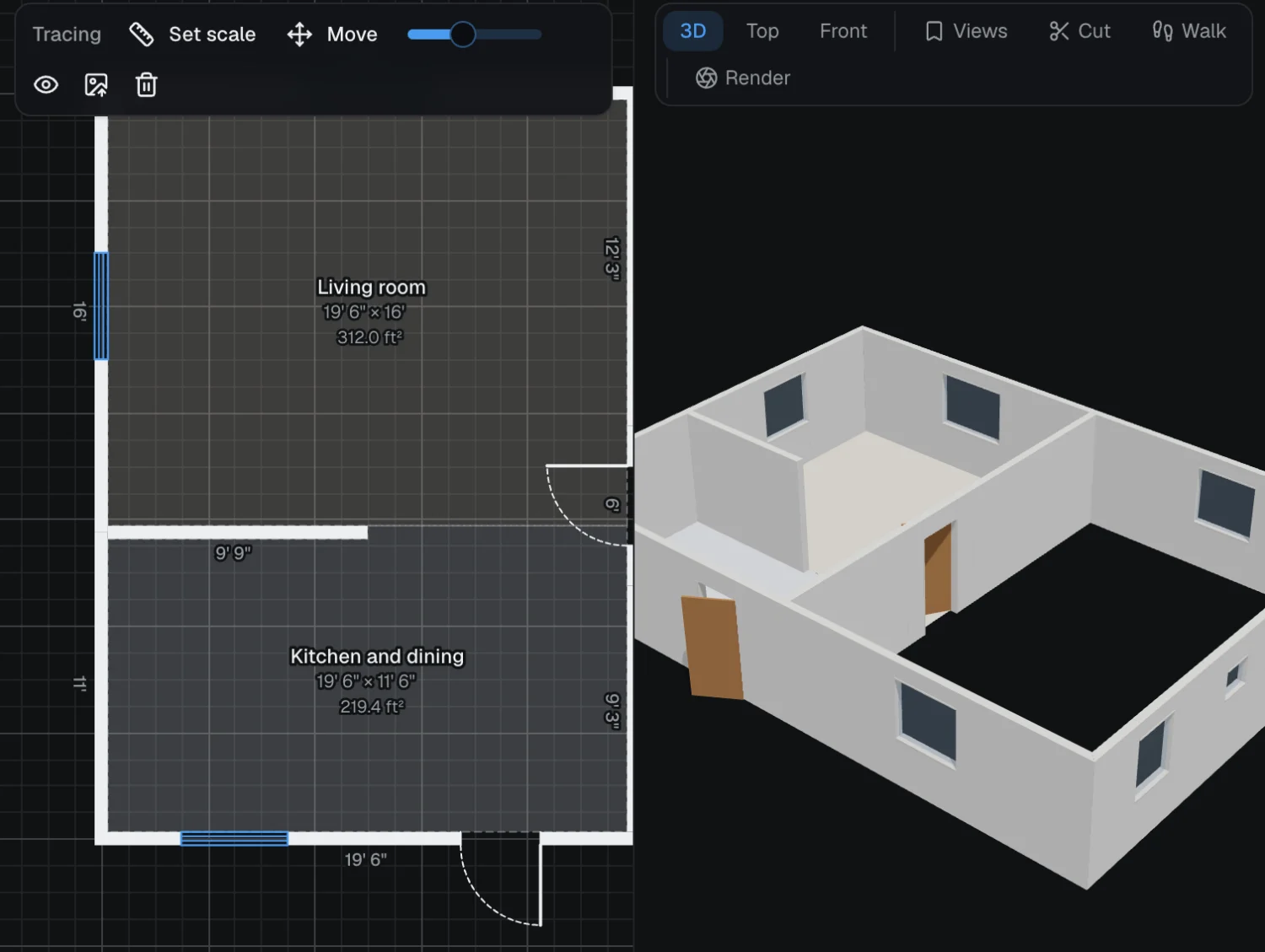
Task: Click the Move arrows icon
Action: pyautogui.click(x=299, y=35)
